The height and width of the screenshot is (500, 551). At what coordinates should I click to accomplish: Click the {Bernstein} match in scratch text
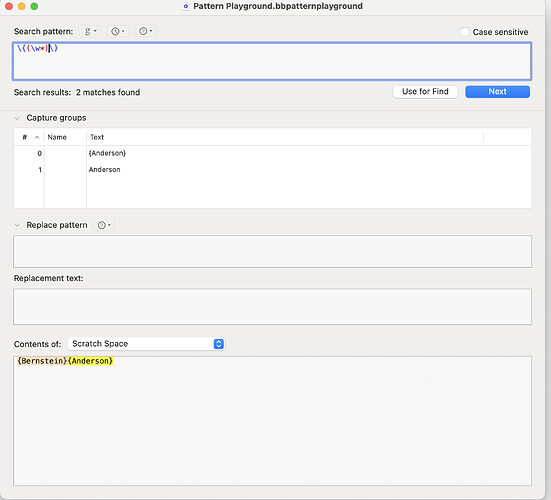pyautogui.click(x=42, y=361)
